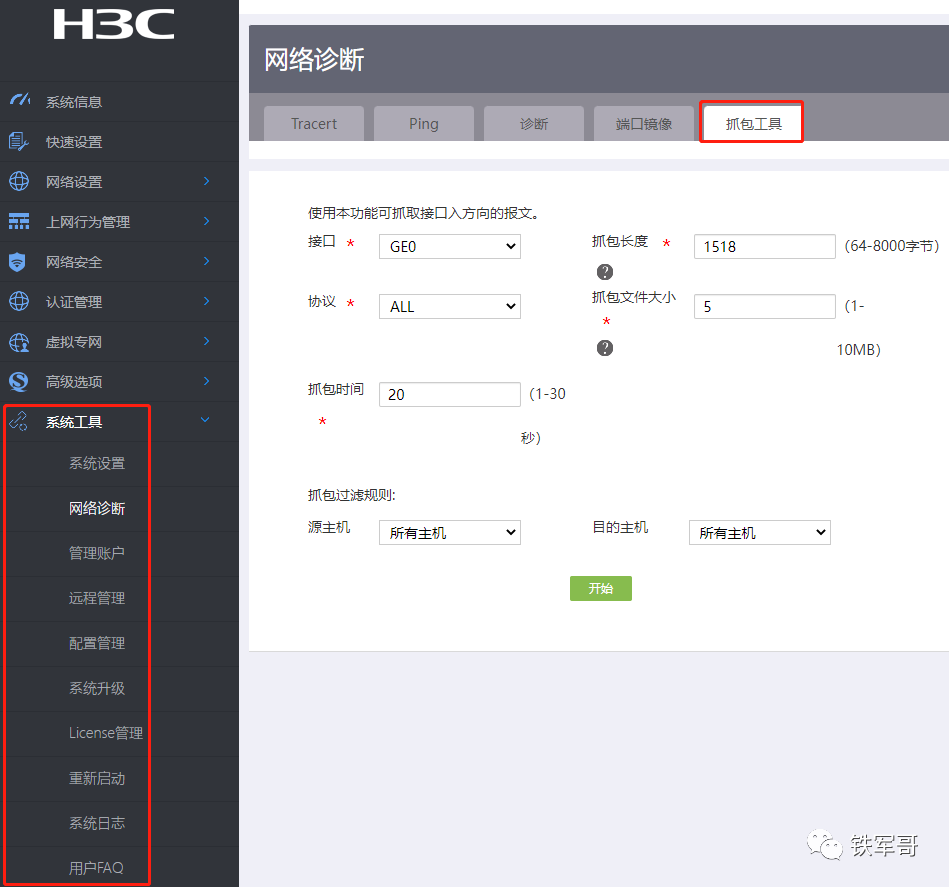Screen dimensions: 949x887
Task: Click the Network Settings globe icon
Action: point(19,181)
